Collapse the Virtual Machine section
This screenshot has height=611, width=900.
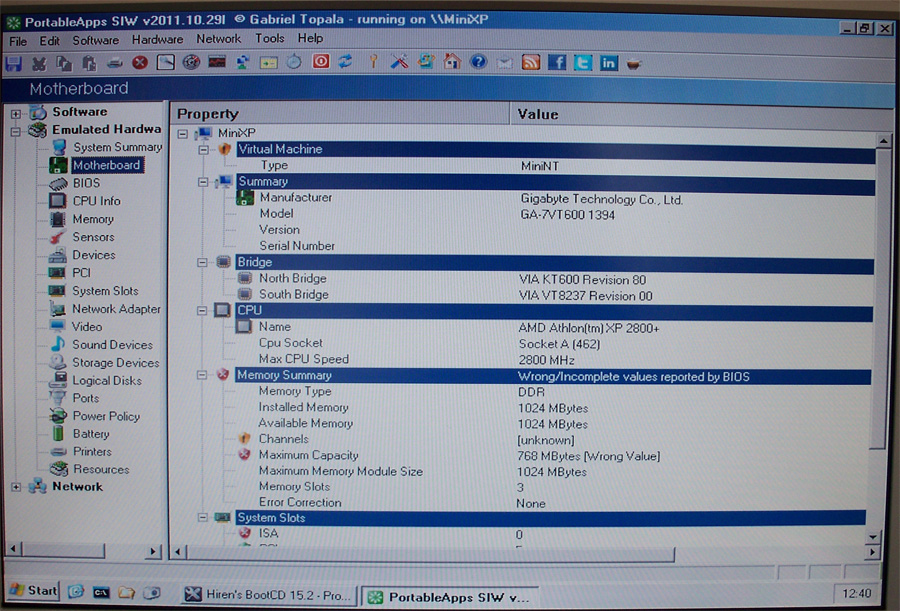tap(203, 150)
